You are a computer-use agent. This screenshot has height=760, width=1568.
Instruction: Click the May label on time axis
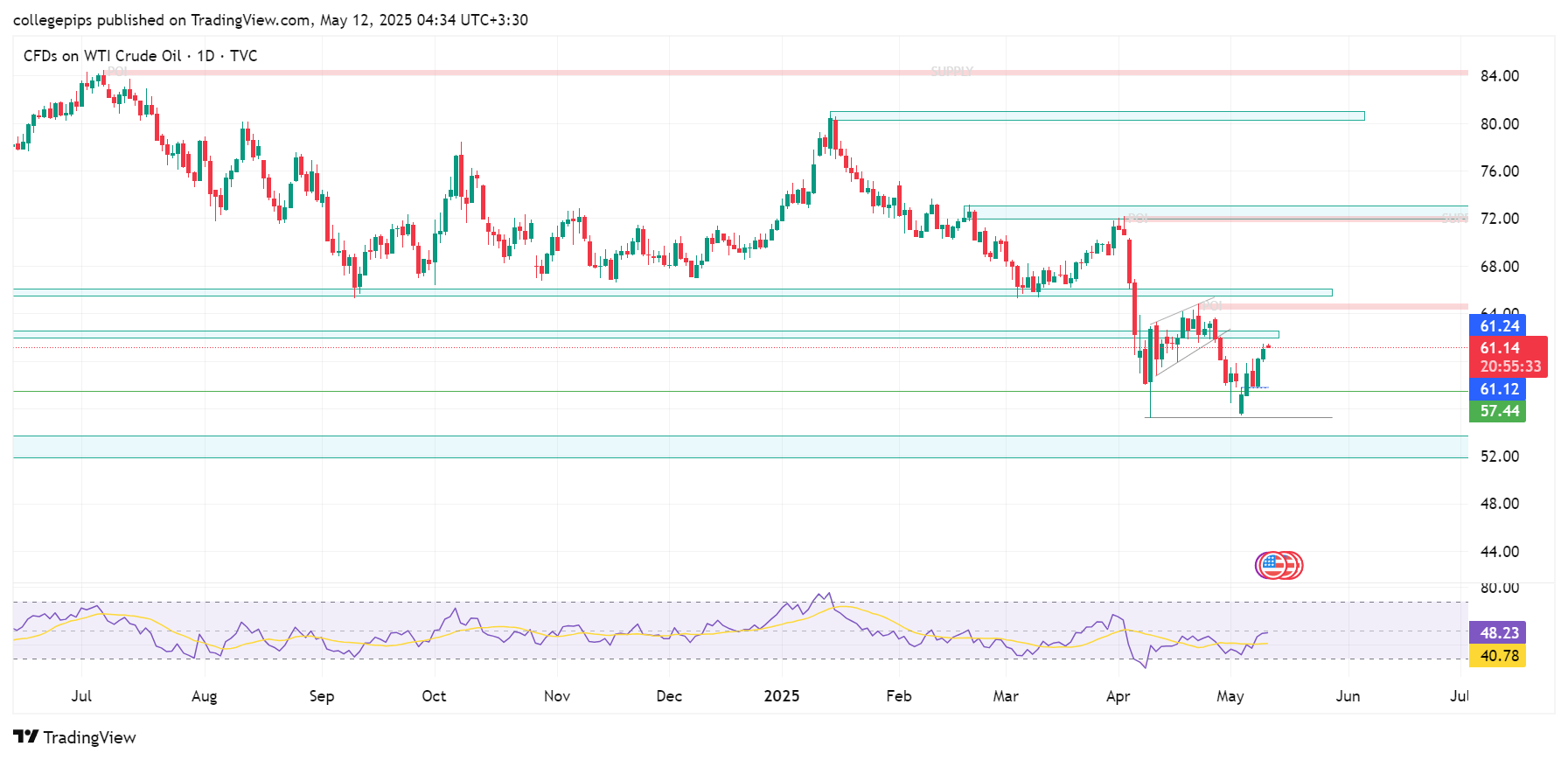point(1230,696)
